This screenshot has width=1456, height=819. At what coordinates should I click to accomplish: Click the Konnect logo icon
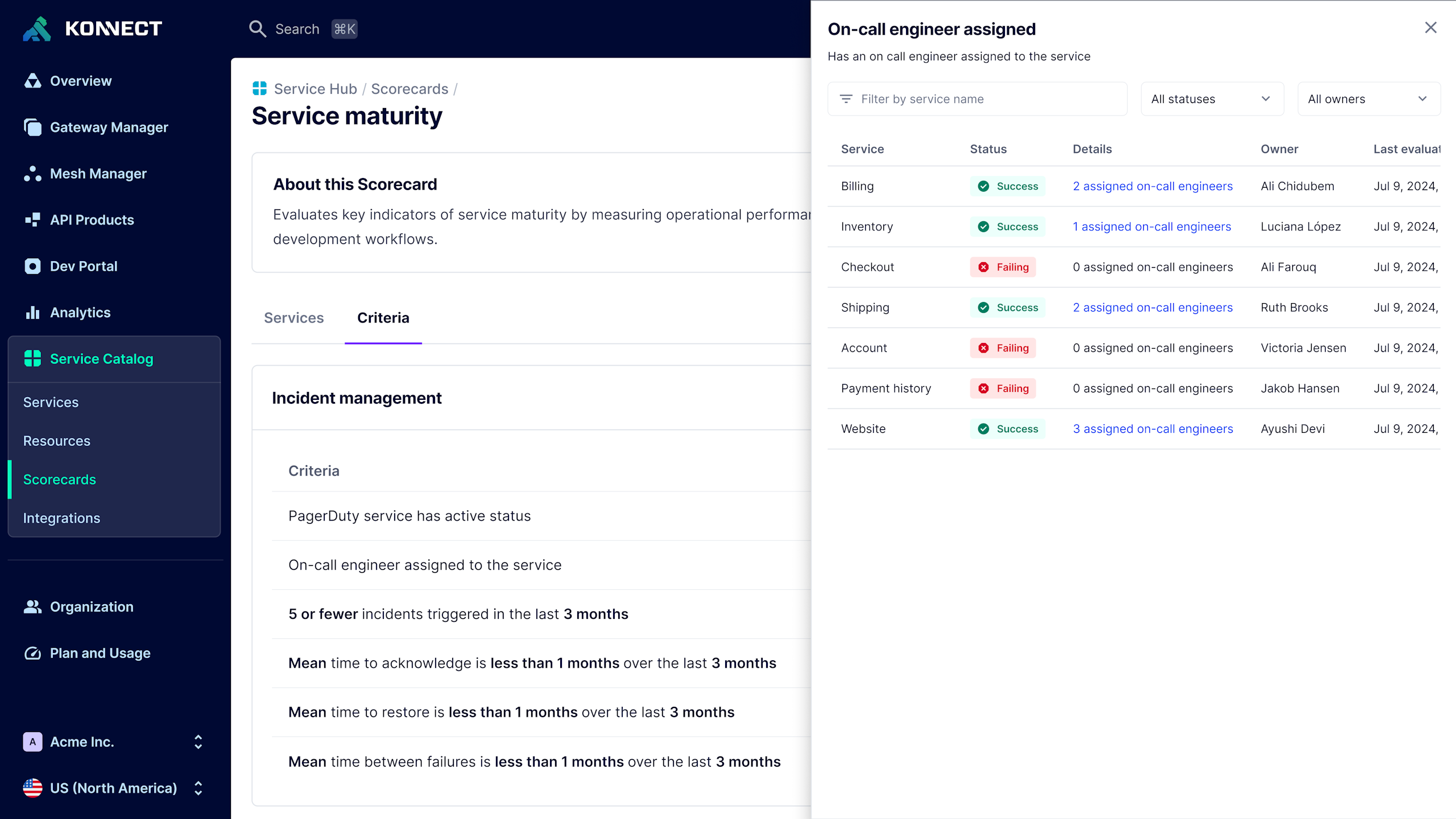[x=36, y=29]
